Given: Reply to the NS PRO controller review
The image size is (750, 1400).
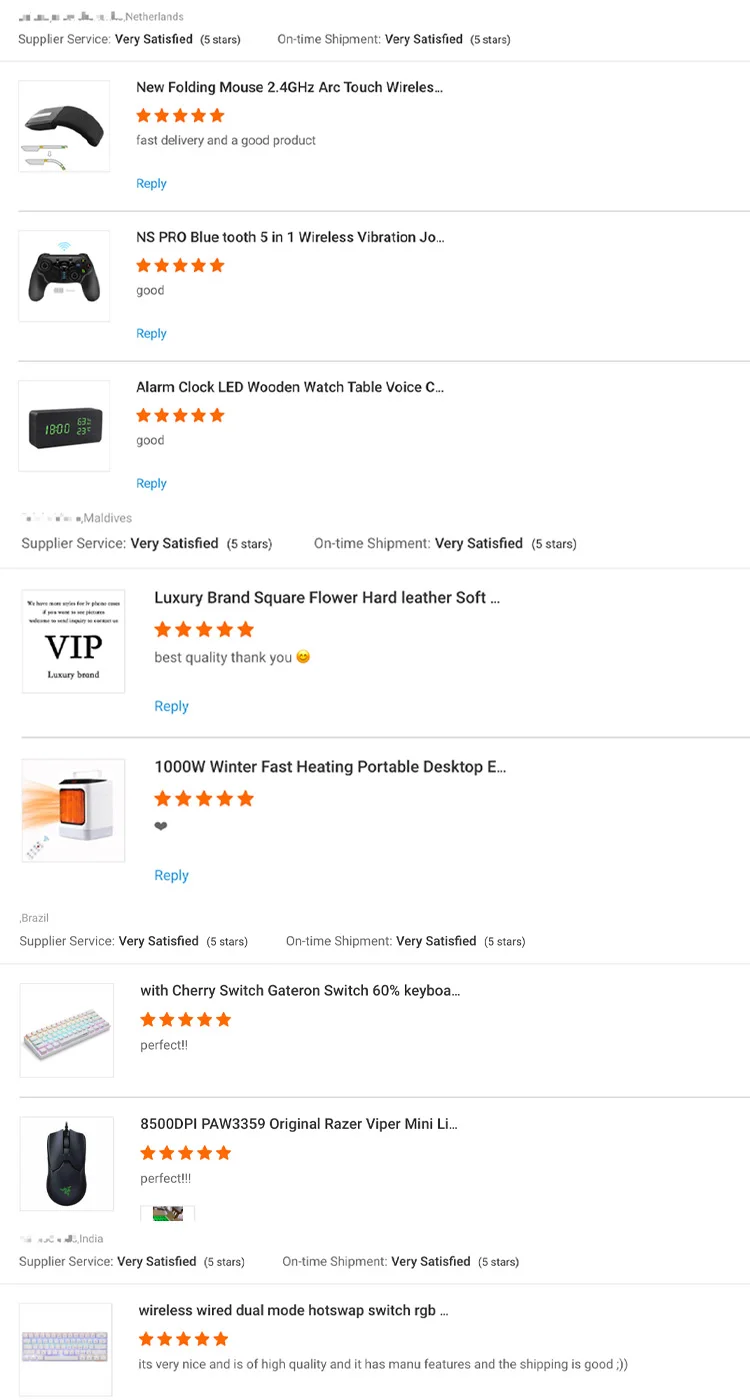Looking at the screenshot, I should [x=151, y=334].
